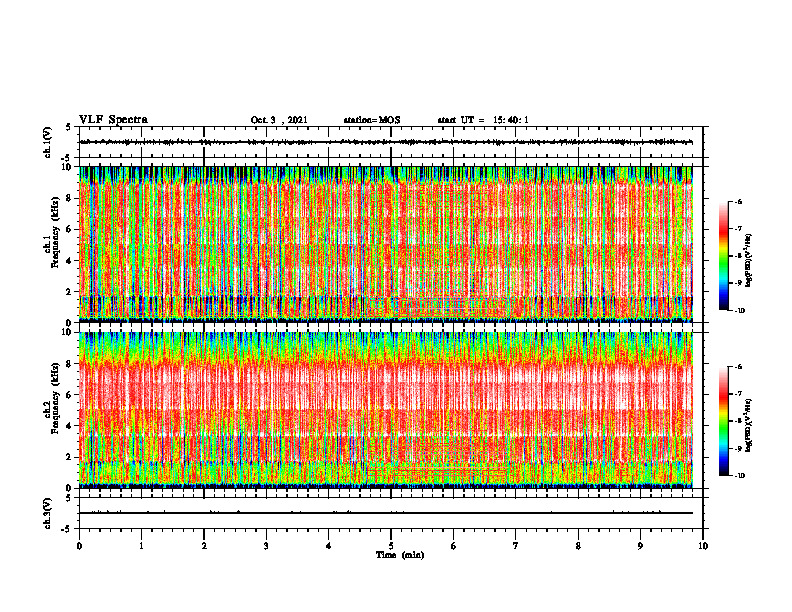
Task: Select the '5' volt tick on ch.1(V) axis
Action: pyautogui.click(x=69, y=127)
